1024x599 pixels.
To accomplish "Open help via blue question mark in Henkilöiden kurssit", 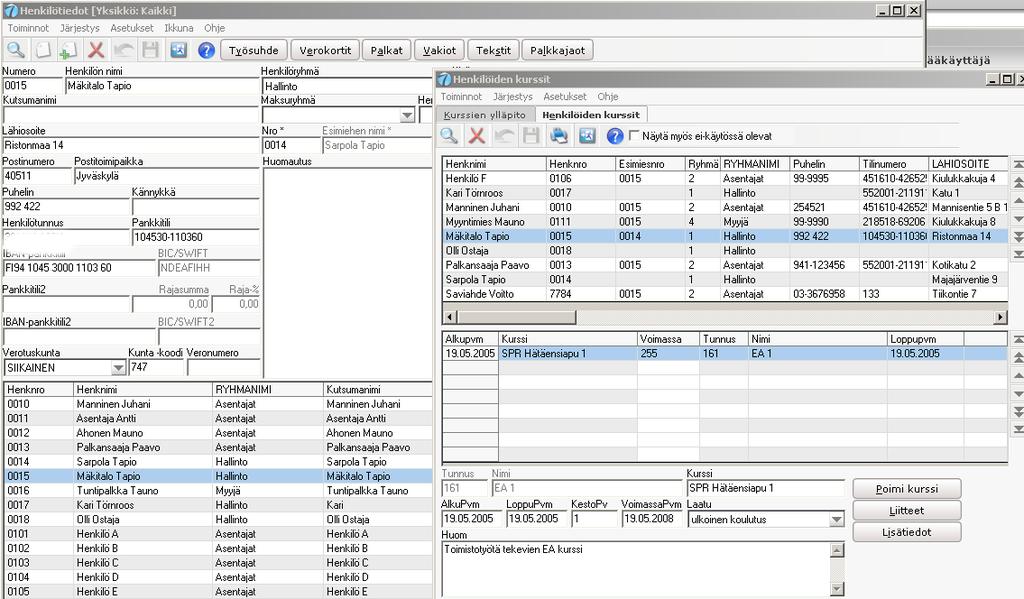I will (615, 135).
